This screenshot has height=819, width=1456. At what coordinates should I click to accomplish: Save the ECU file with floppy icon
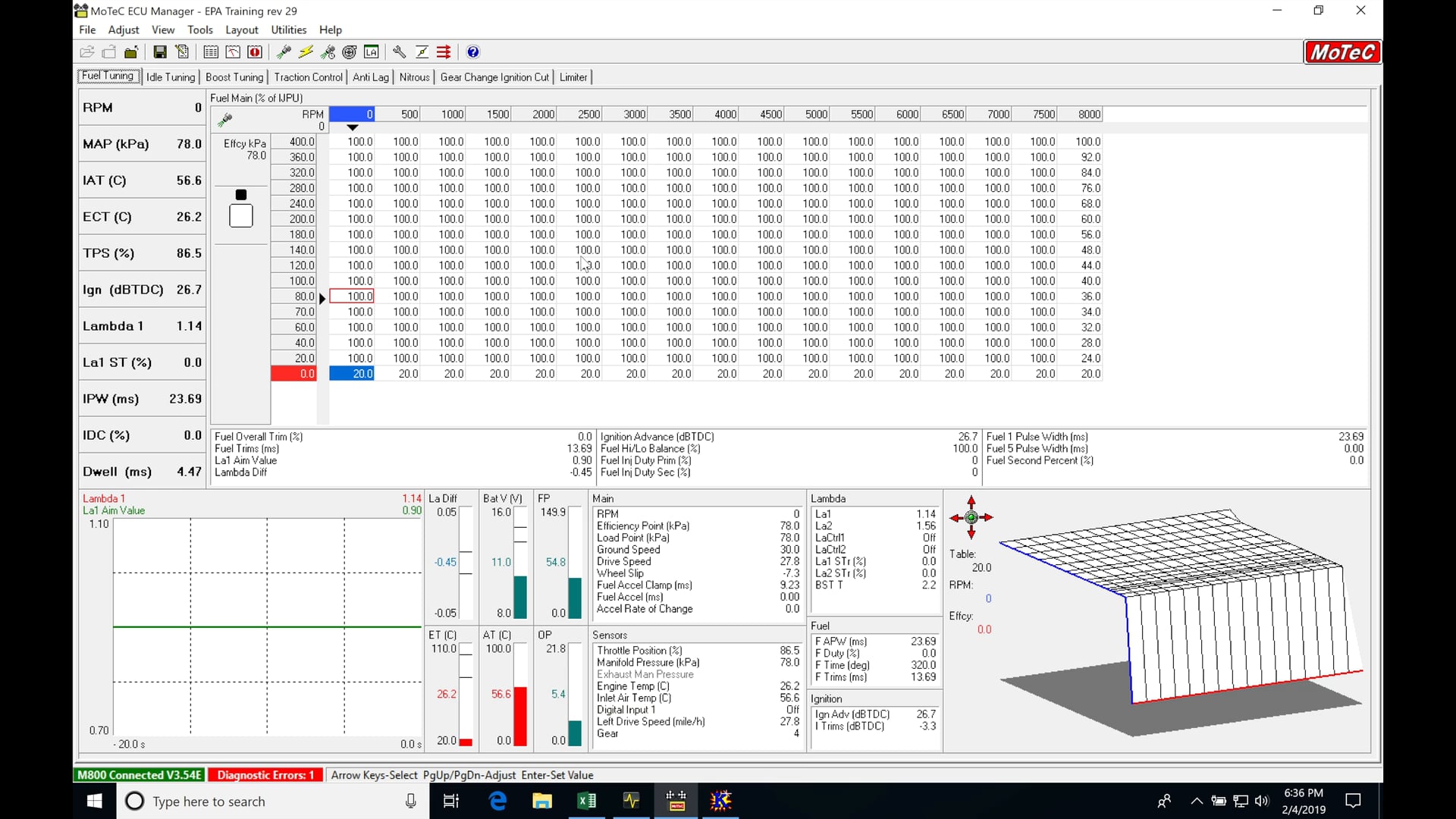(160, 52)
